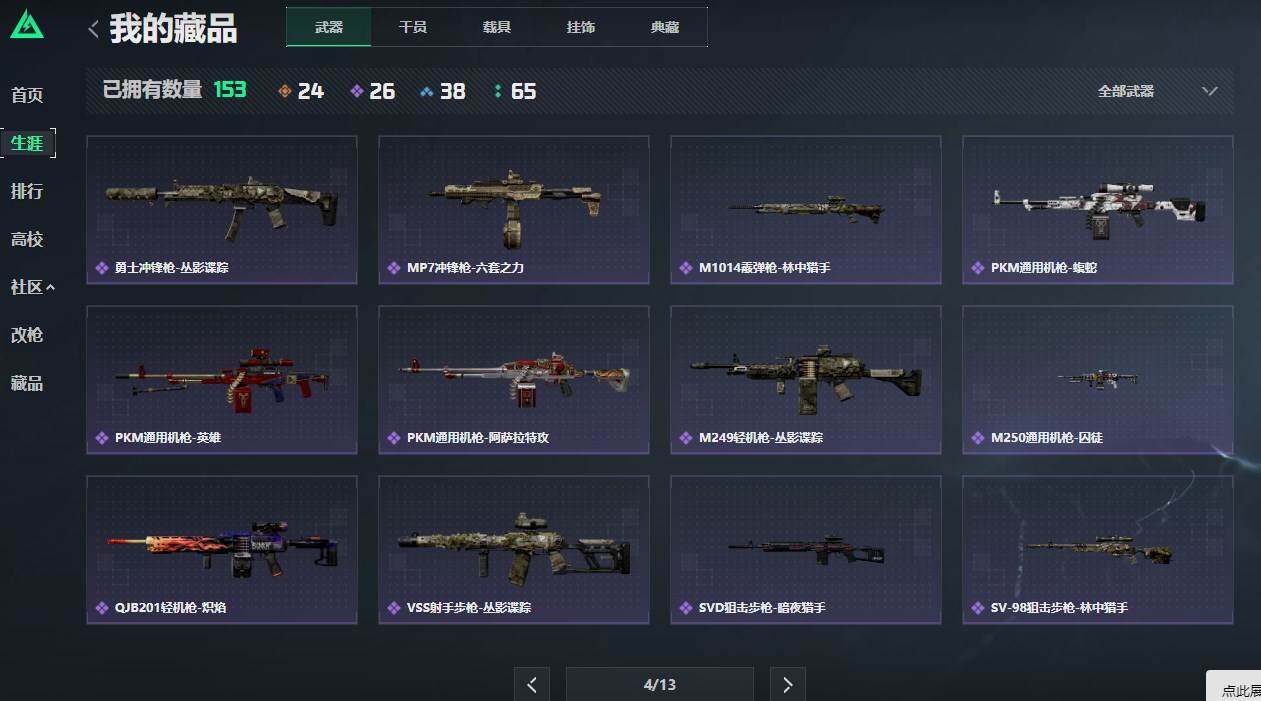Open the 排行 sidebar item
This screenshot has height=701, width=1261.
(x=27, y=191)
